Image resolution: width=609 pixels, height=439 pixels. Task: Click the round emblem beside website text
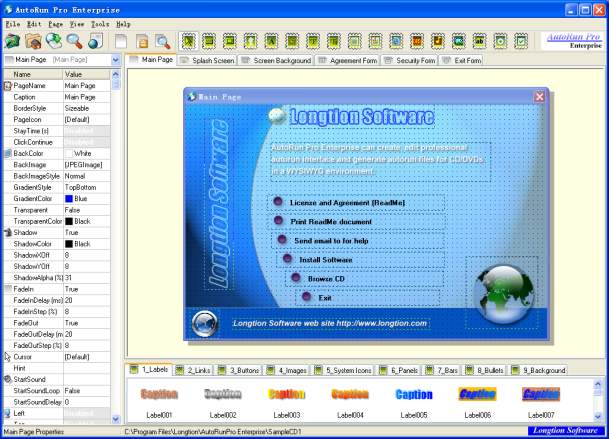[205, 322]
